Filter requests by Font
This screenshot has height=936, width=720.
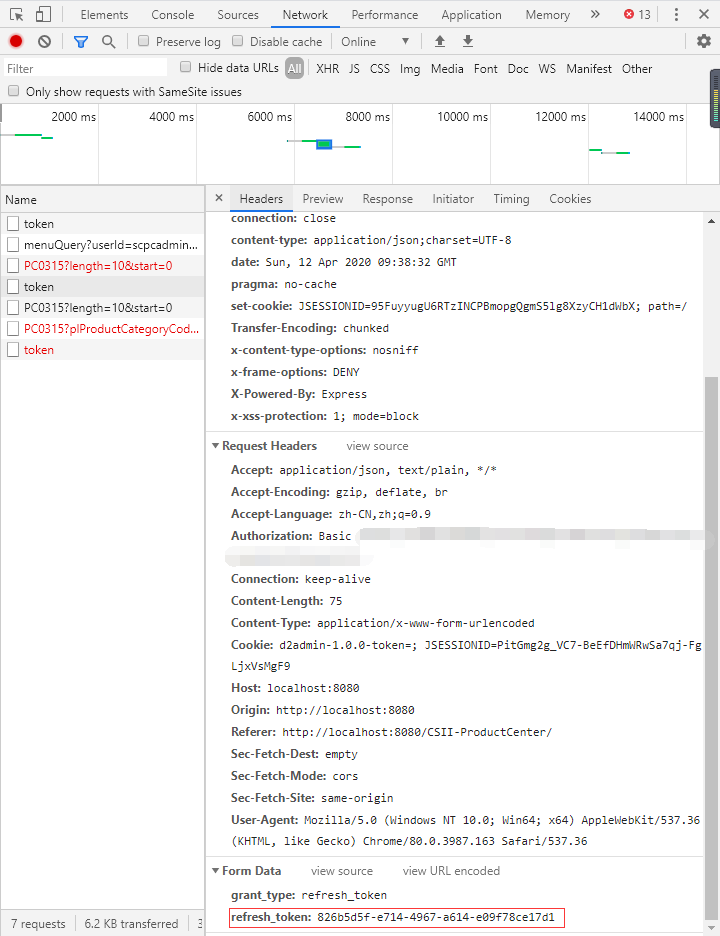[x=485, y=69]
